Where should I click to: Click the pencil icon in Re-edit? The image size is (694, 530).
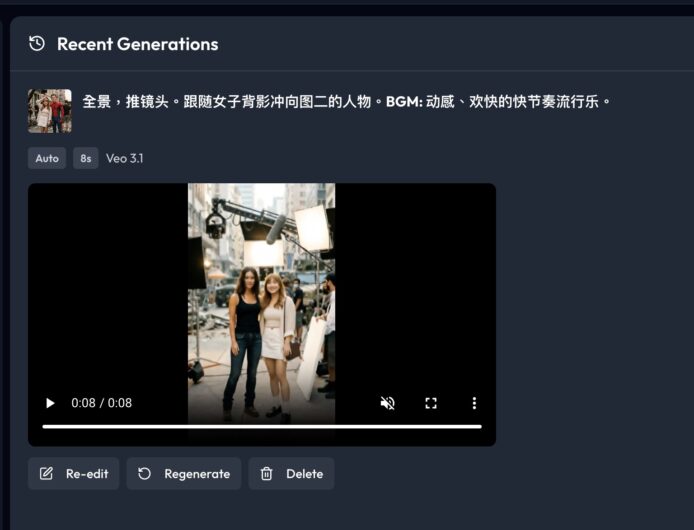click(46, 474)
